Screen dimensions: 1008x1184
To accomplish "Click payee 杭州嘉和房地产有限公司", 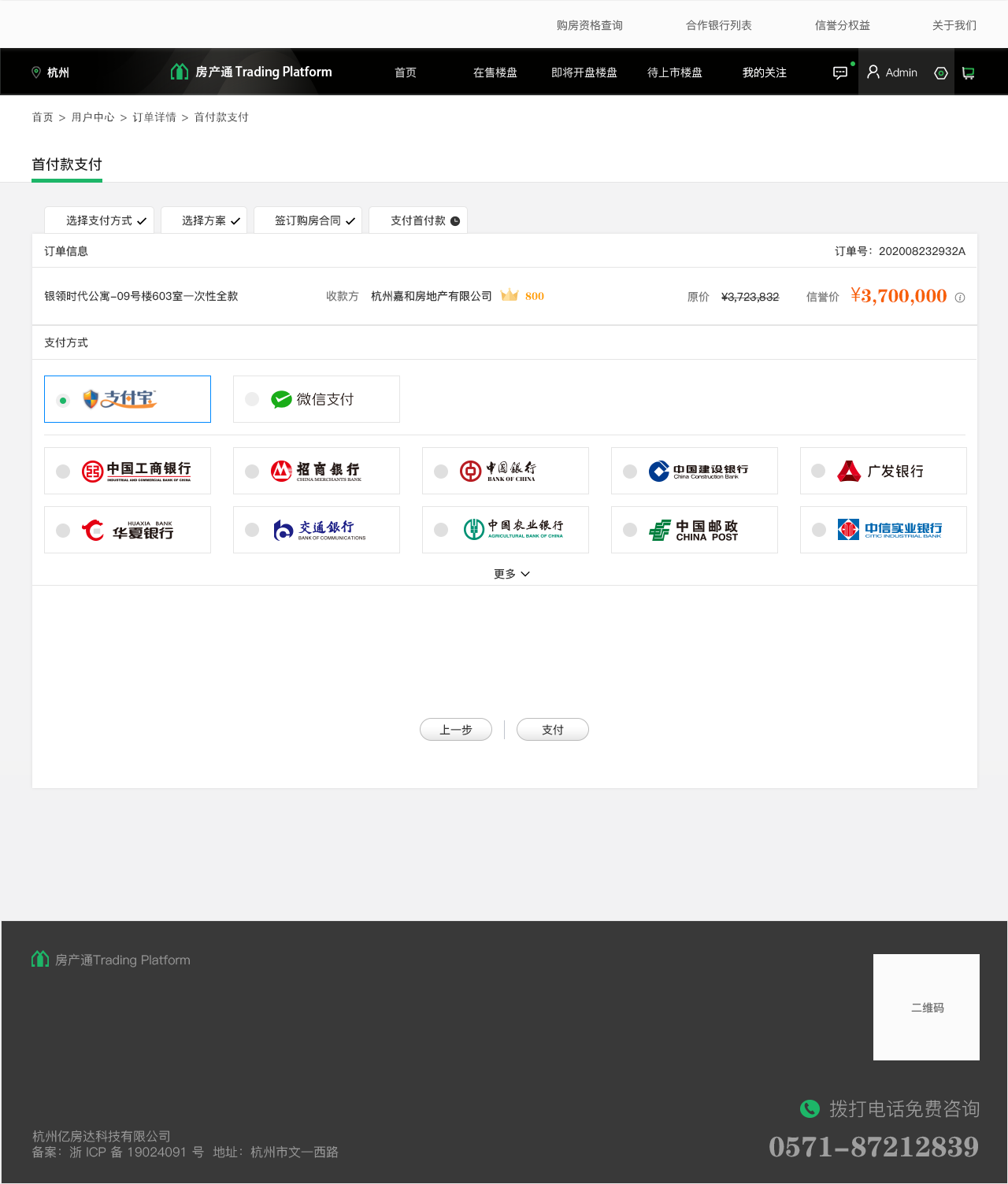I will [432, 296].
